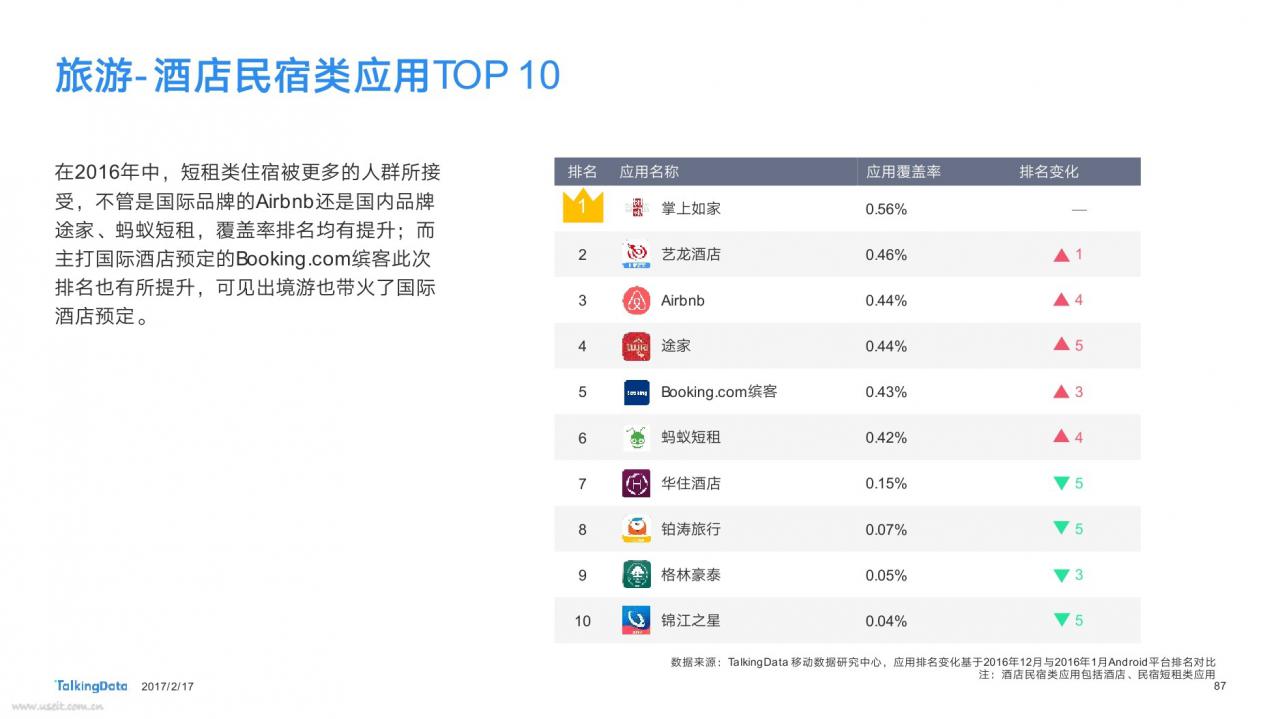
Task: Click the 掌上如家 app icon
Action: click(636, 208)
